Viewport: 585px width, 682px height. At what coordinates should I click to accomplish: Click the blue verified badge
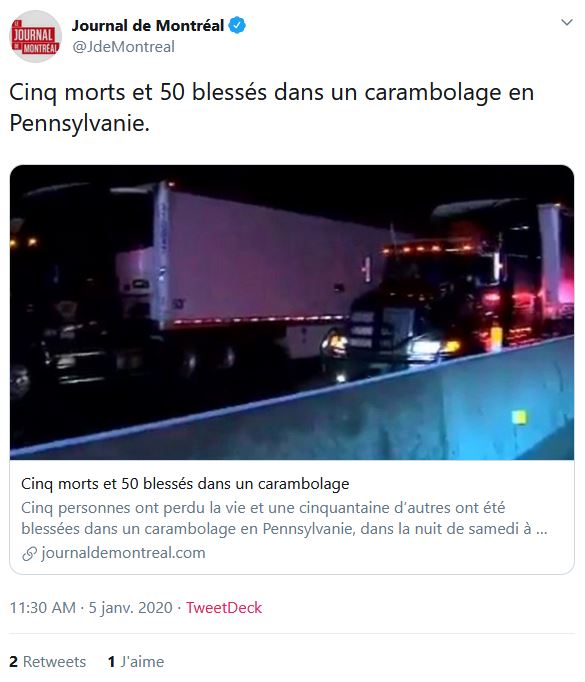pyautogui.click(x=237, y=26)
